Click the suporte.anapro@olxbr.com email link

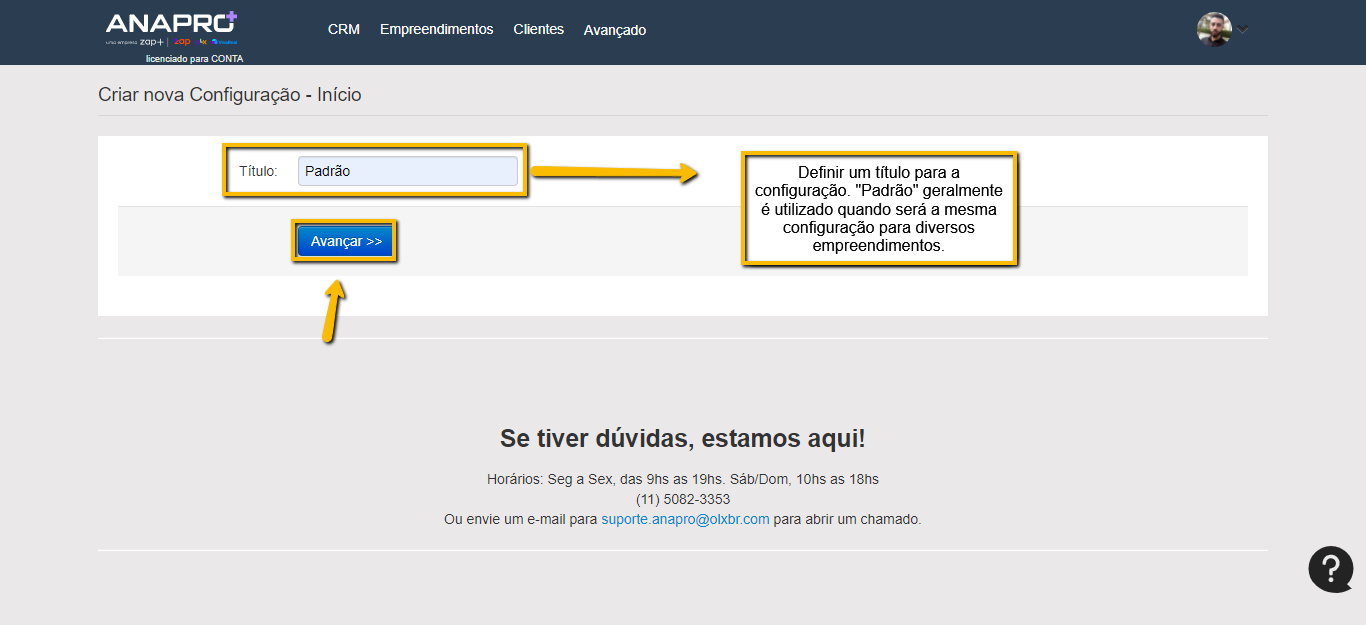click(685, 519)
